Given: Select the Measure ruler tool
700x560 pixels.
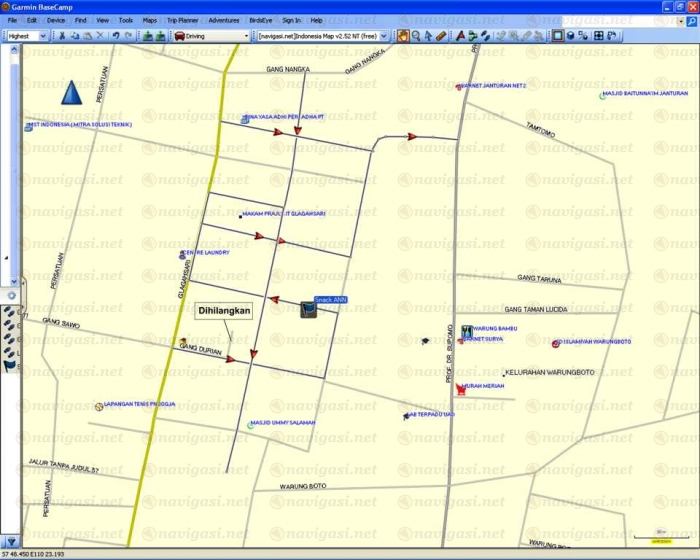Looking at the screenshot, I should coord(441,36).
